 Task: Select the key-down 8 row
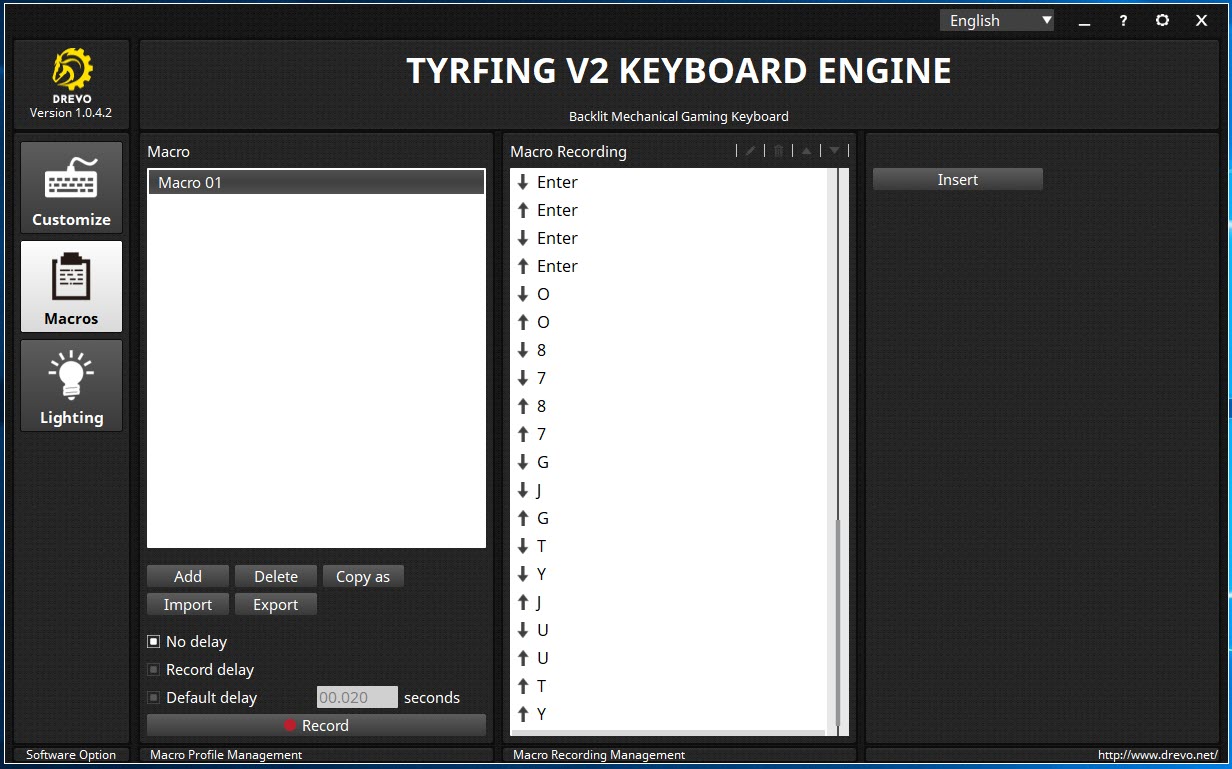coord(670,350)
